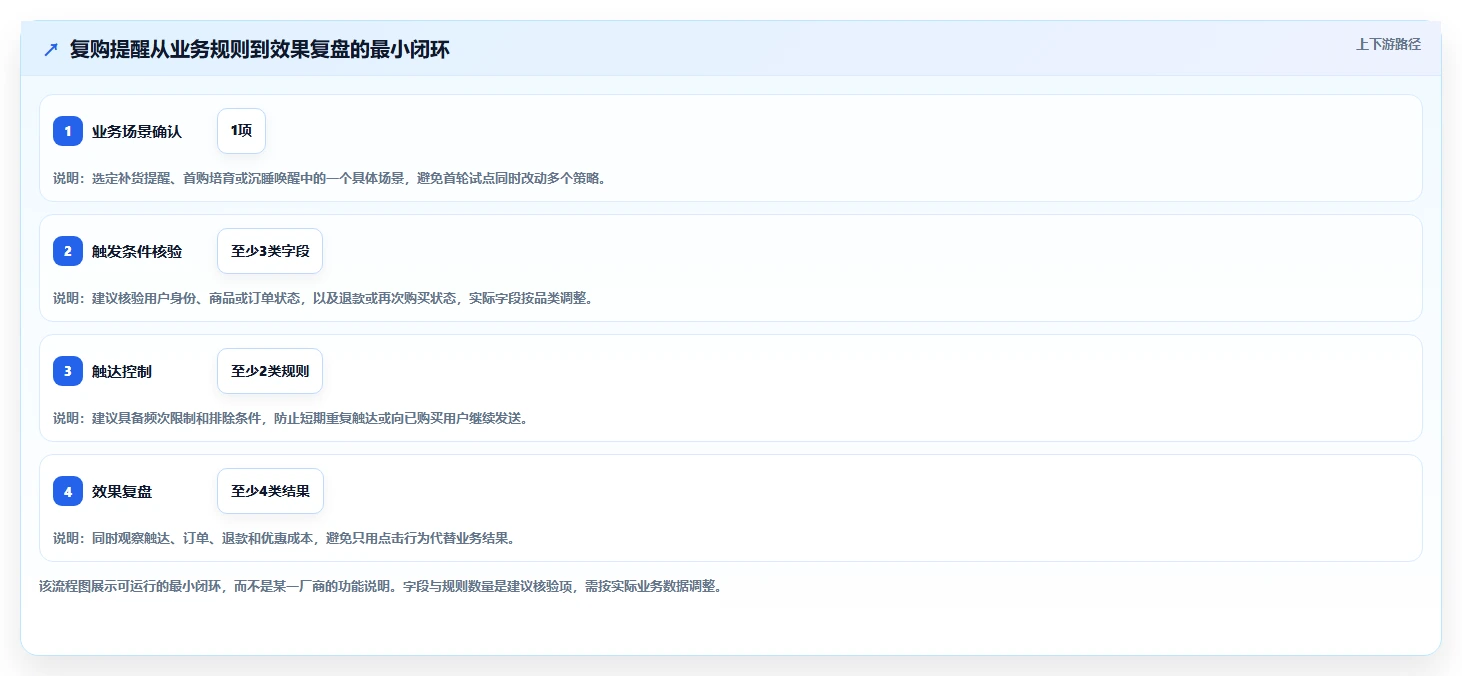The image size is (1462, 676).
Task: Click the 触达控制 step title
Action: tap(122, 371)
